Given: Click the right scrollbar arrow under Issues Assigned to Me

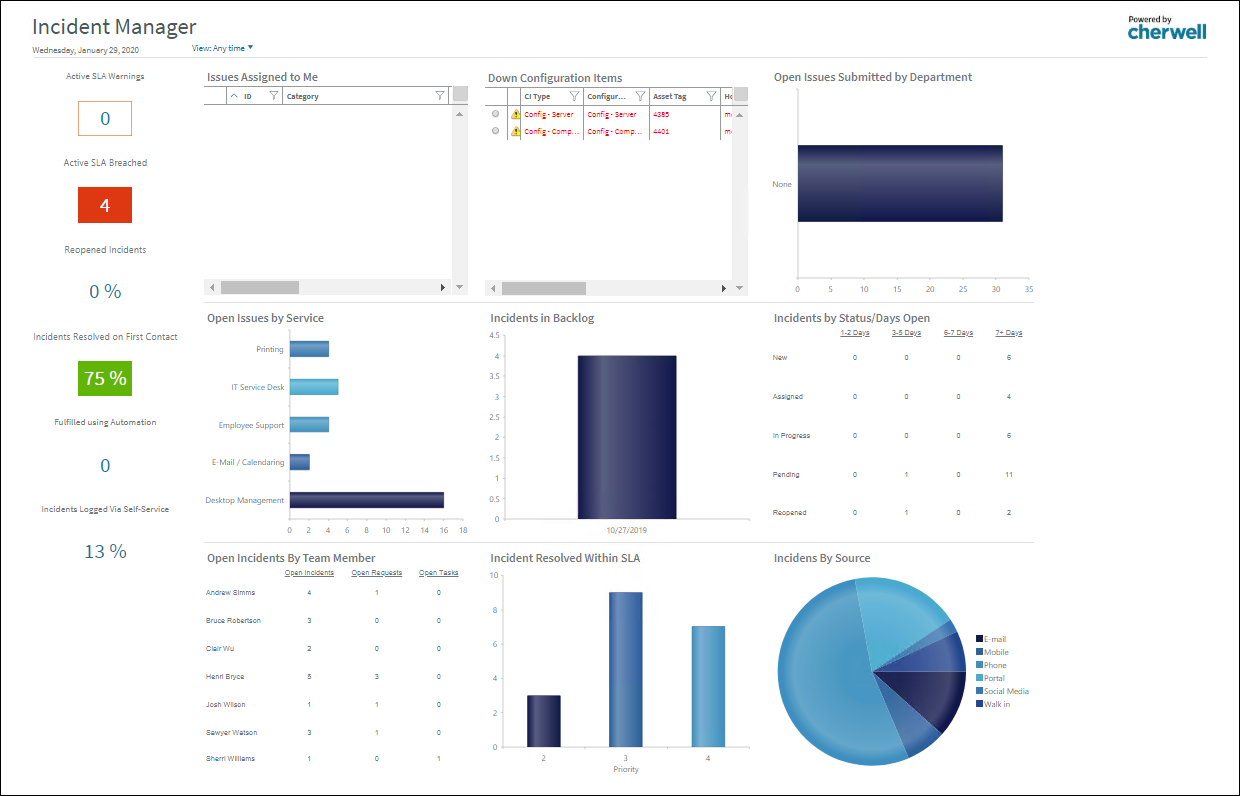Looking at the screenshot, I should point(444,287).
